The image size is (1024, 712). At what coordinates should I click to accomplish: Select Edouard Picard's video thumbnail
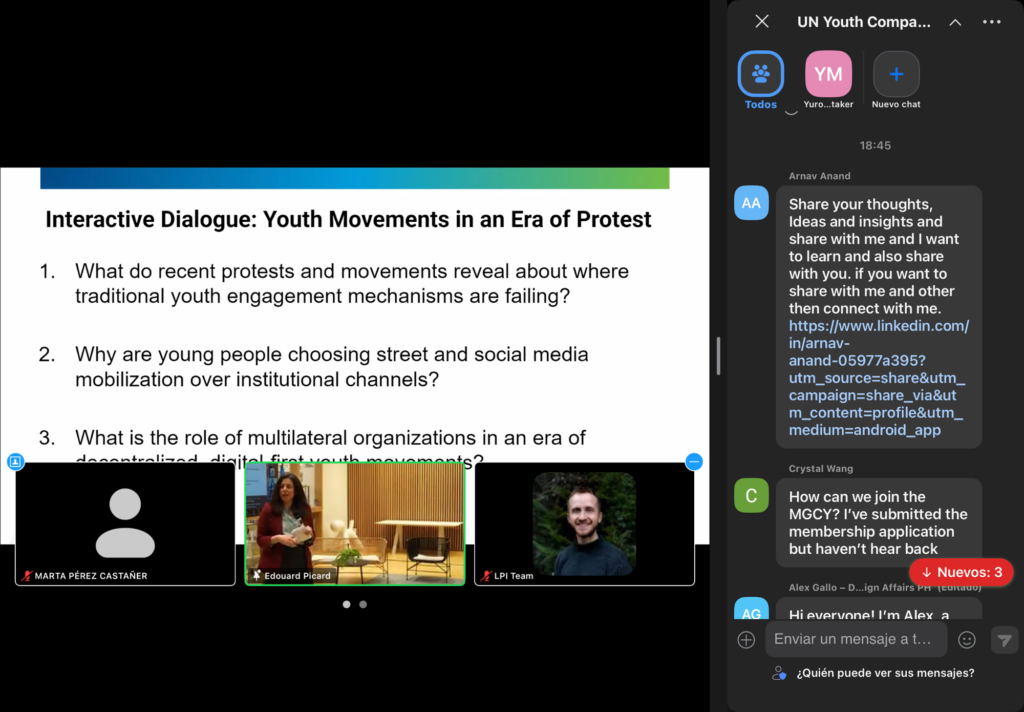tap(354, 523)
